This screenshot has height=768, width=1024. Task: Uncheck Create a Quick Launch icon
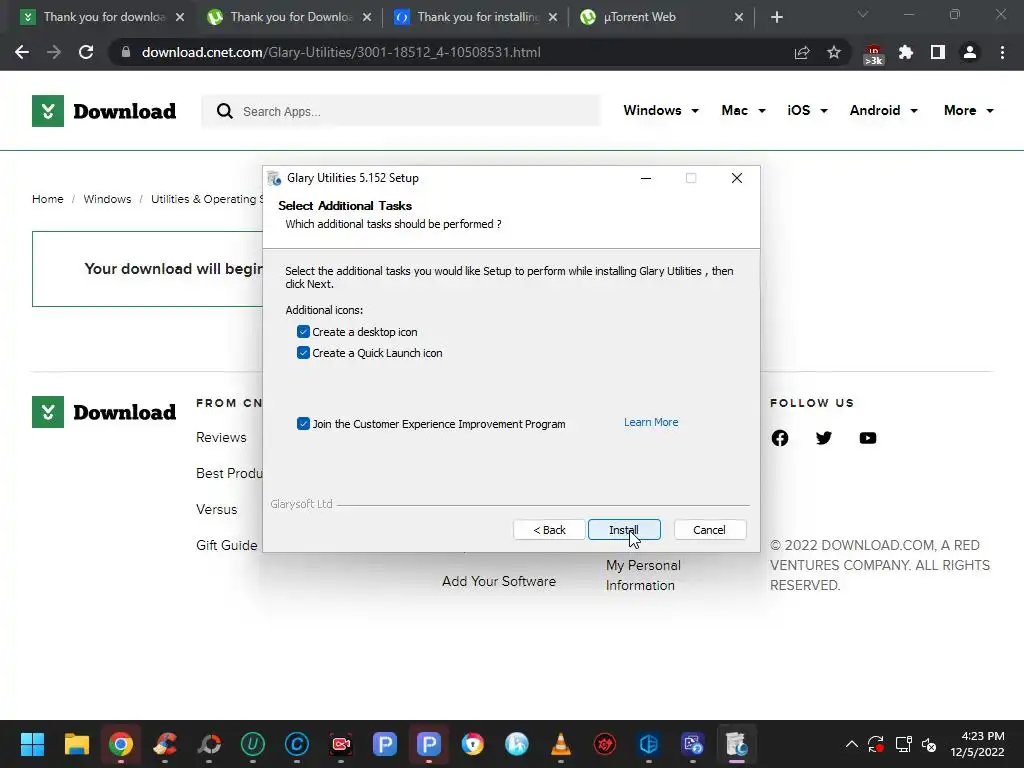click(x=303, y=353)
